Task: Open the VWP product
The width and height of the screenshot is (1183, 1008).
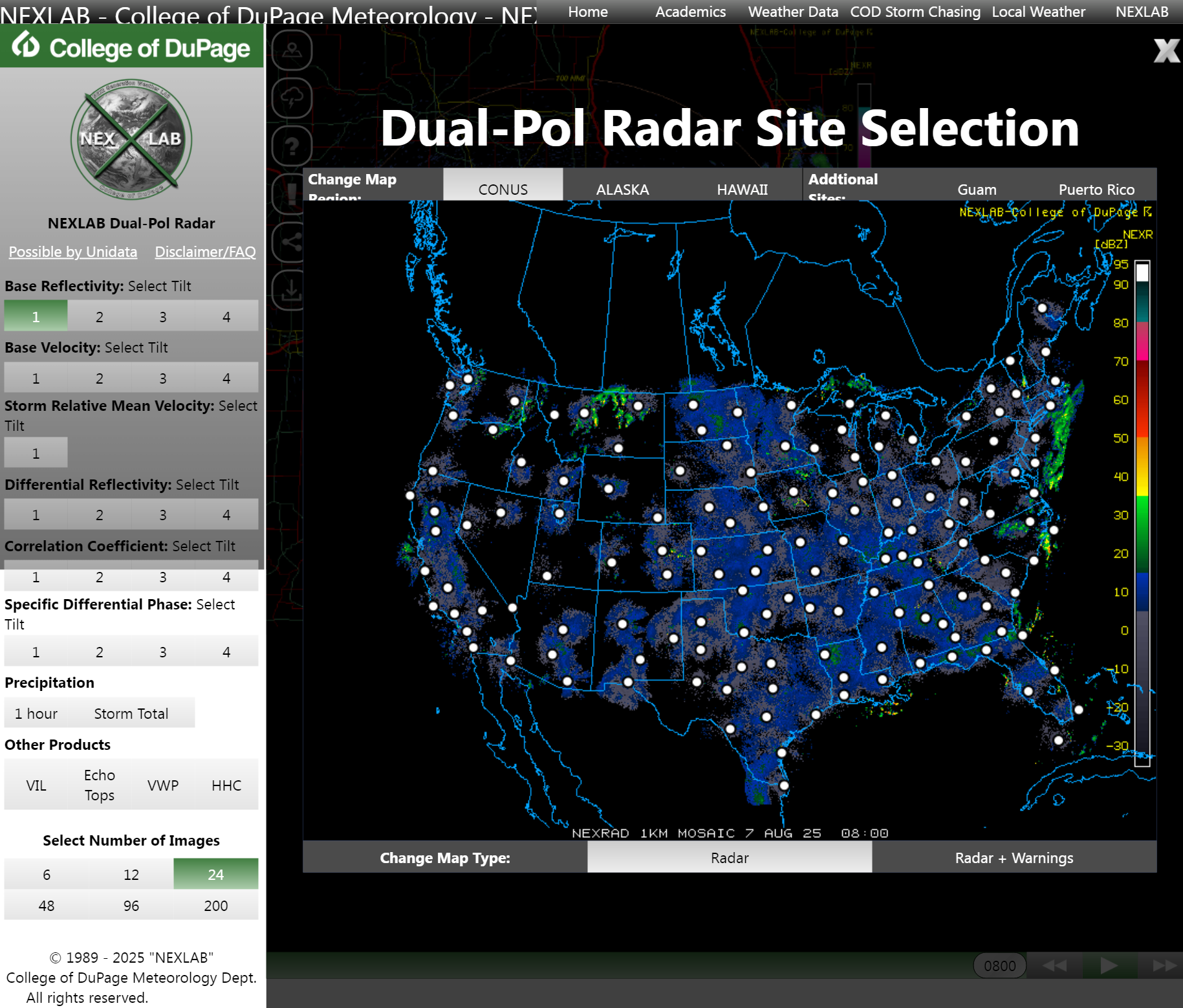Action: (x=163, y=784)
